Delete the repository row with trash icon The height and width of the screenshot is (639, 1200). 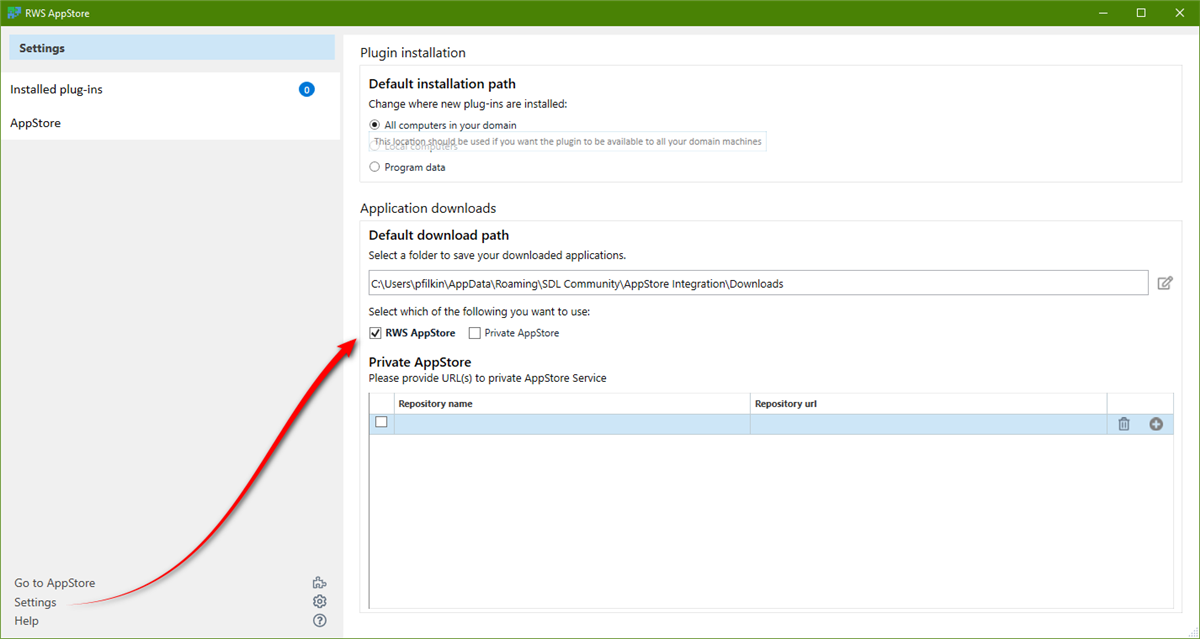(x=1123, y=423)
